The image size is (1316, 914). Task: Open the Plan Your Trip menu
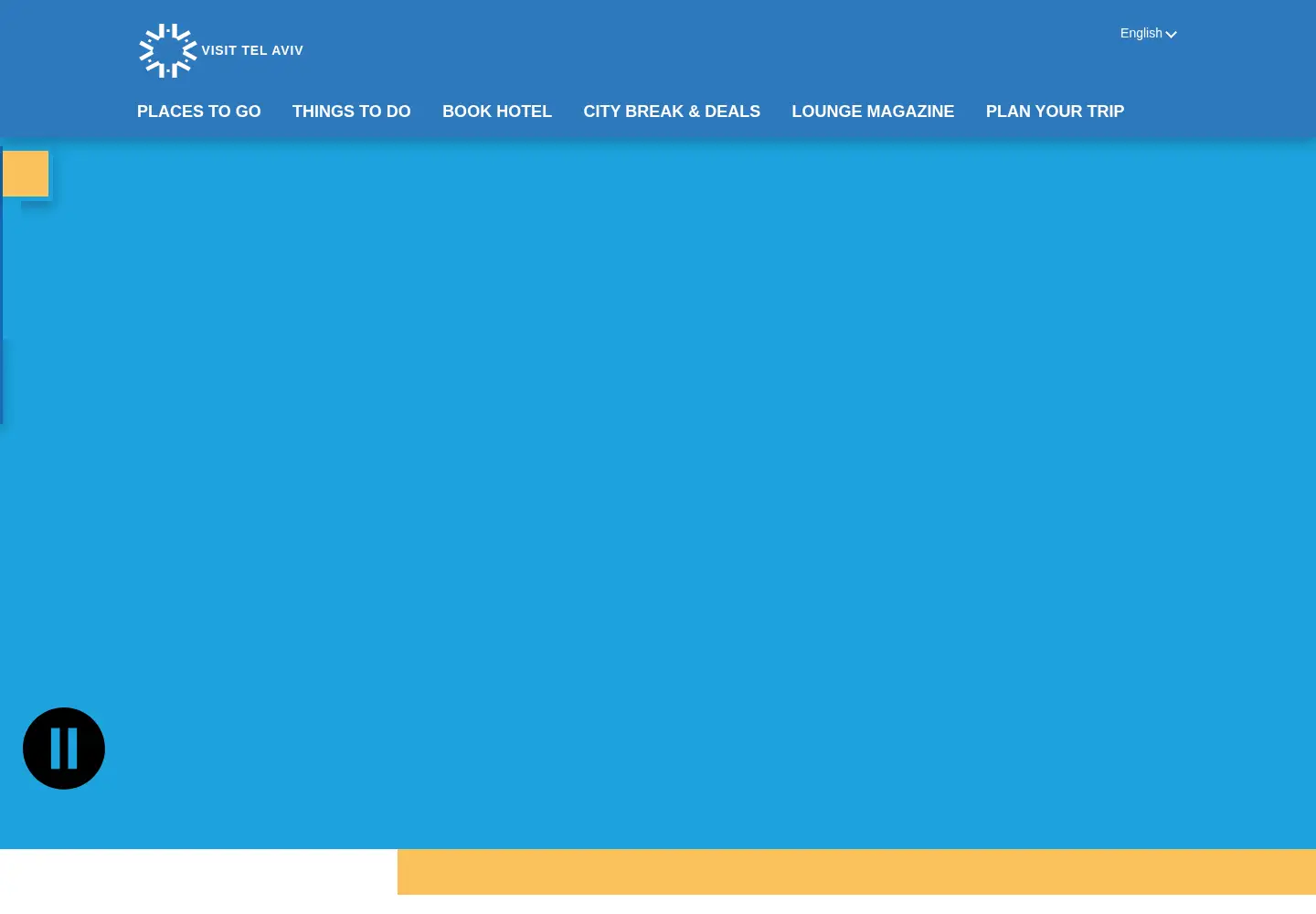click(x=1055, y=112)
